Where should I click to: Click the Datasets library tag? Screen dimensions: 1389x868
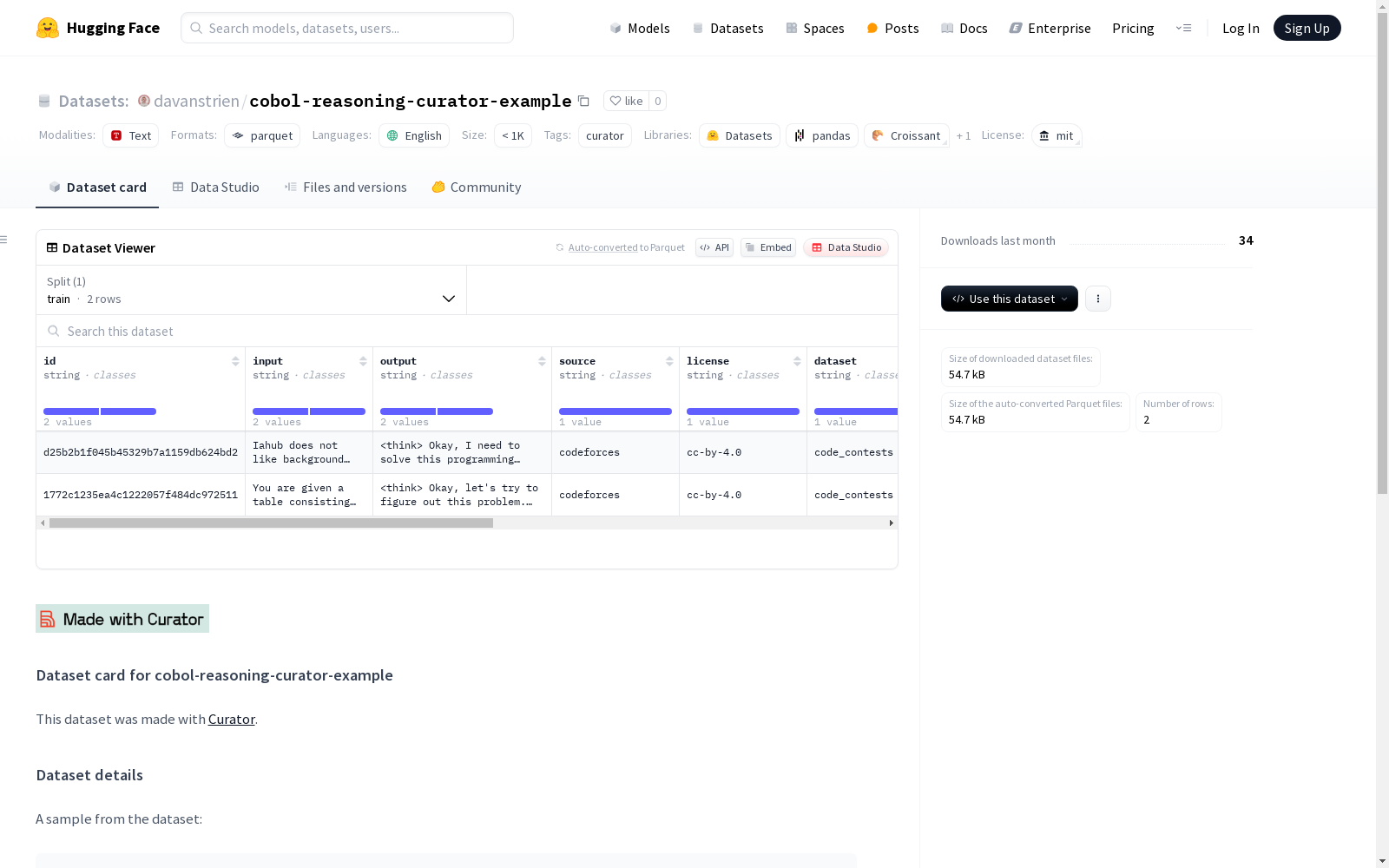740,135
